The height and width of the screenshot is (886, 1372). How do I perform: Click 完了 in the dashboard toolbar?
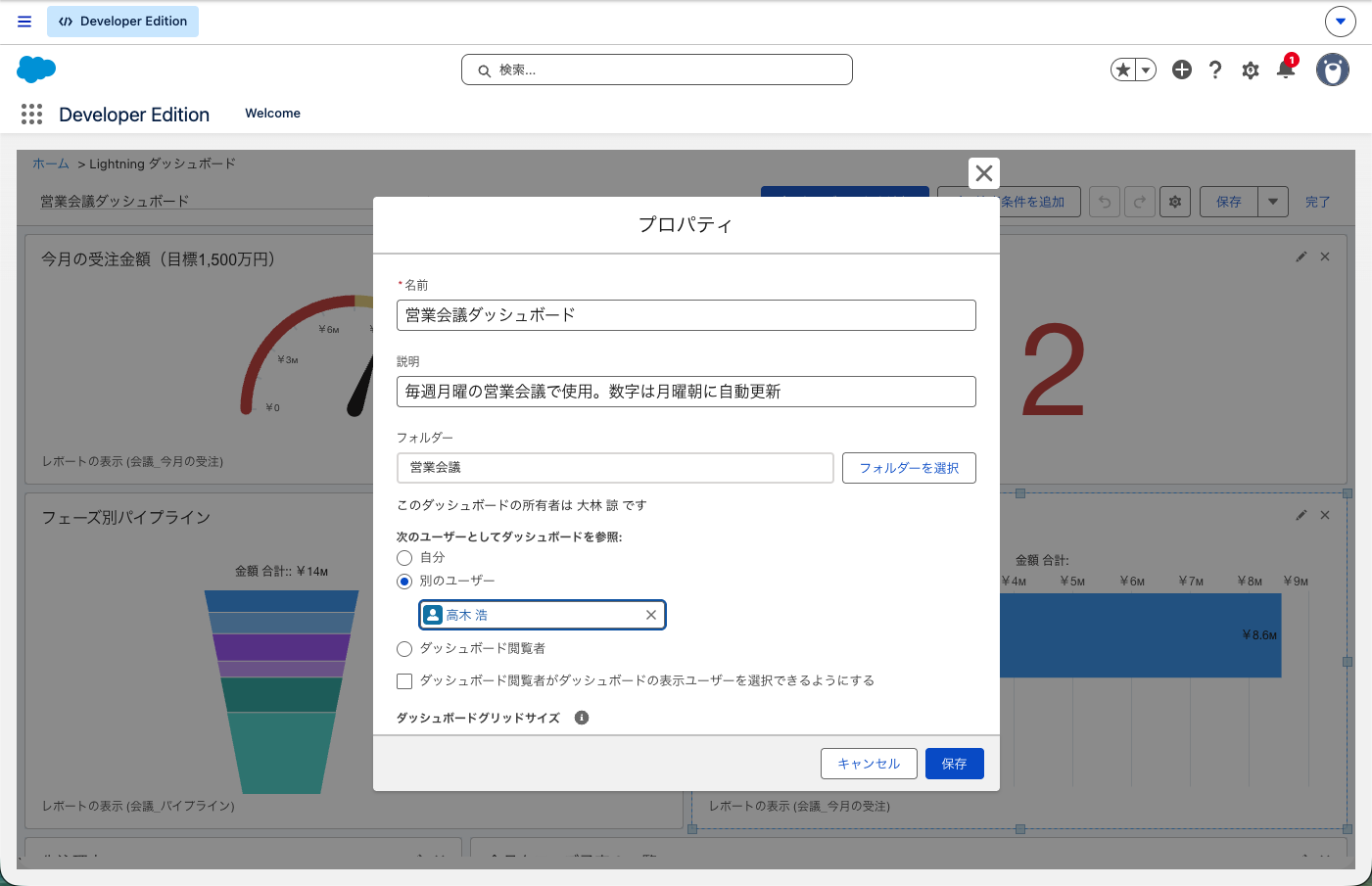(x=1318, y=202)
